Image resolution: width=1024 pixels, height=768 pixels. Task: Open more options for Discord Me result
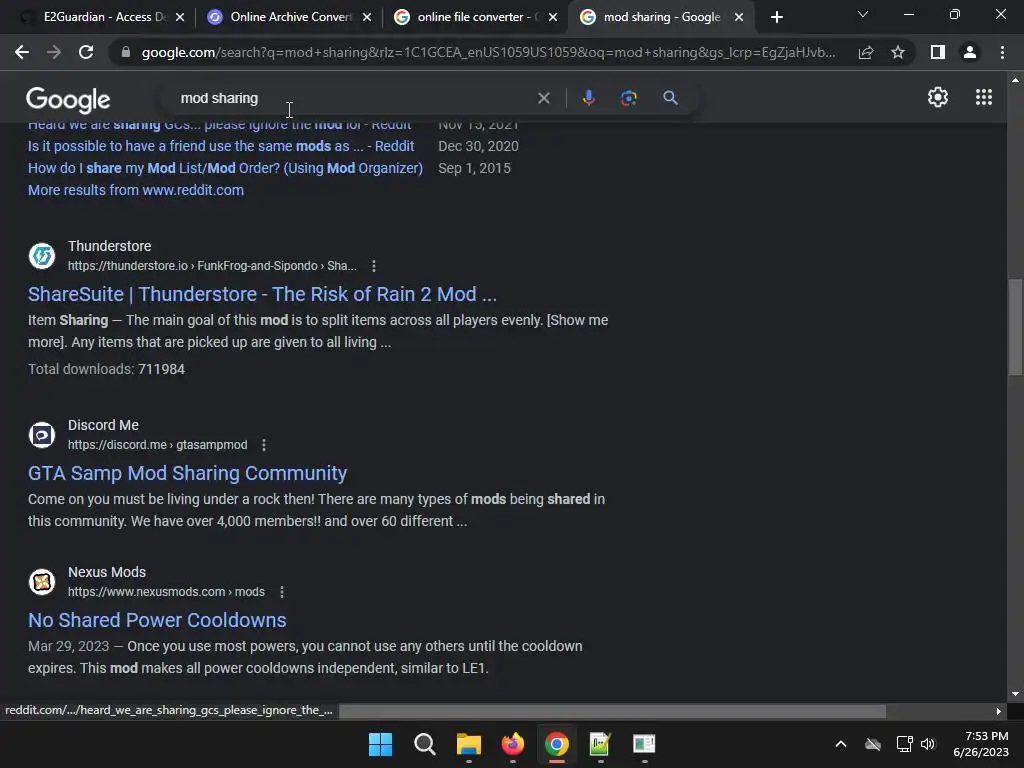[x=264, y=445]
